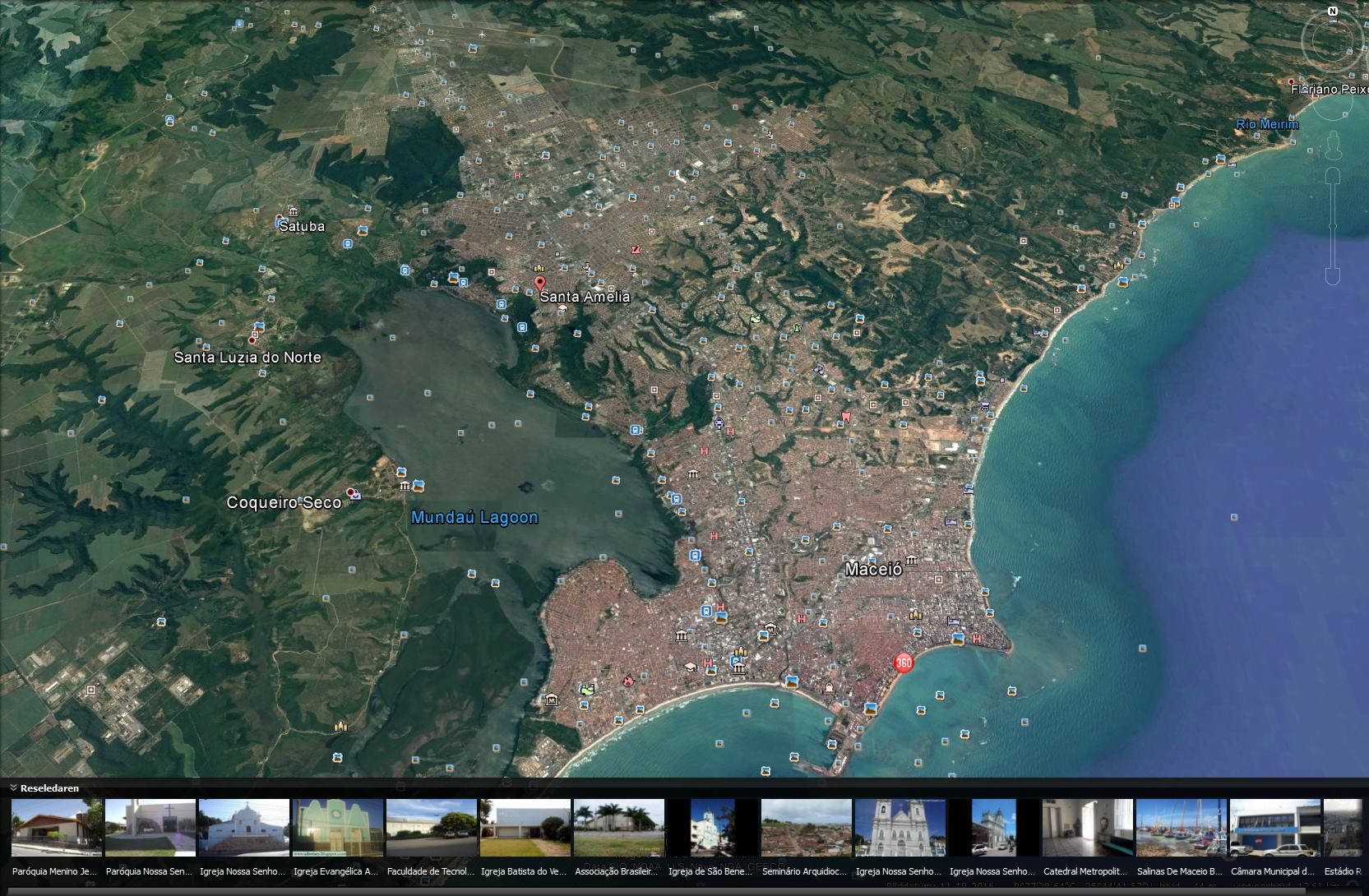
Task: Click the red Santa Amelia placemark pin
Action: pyautogui.click(x=539, y=285)
